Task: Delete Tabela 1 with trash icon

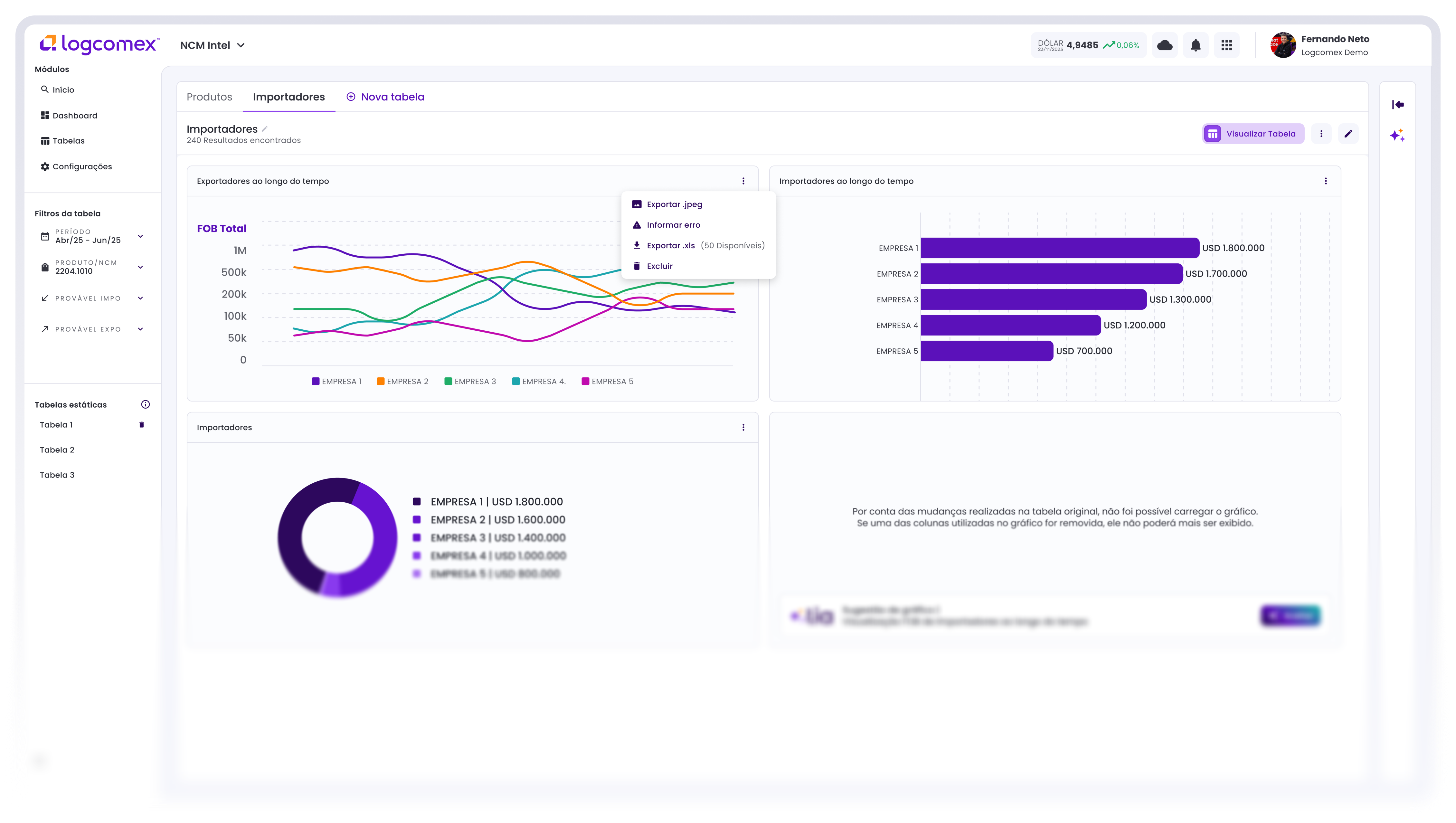Action: (x=141, y=425)
